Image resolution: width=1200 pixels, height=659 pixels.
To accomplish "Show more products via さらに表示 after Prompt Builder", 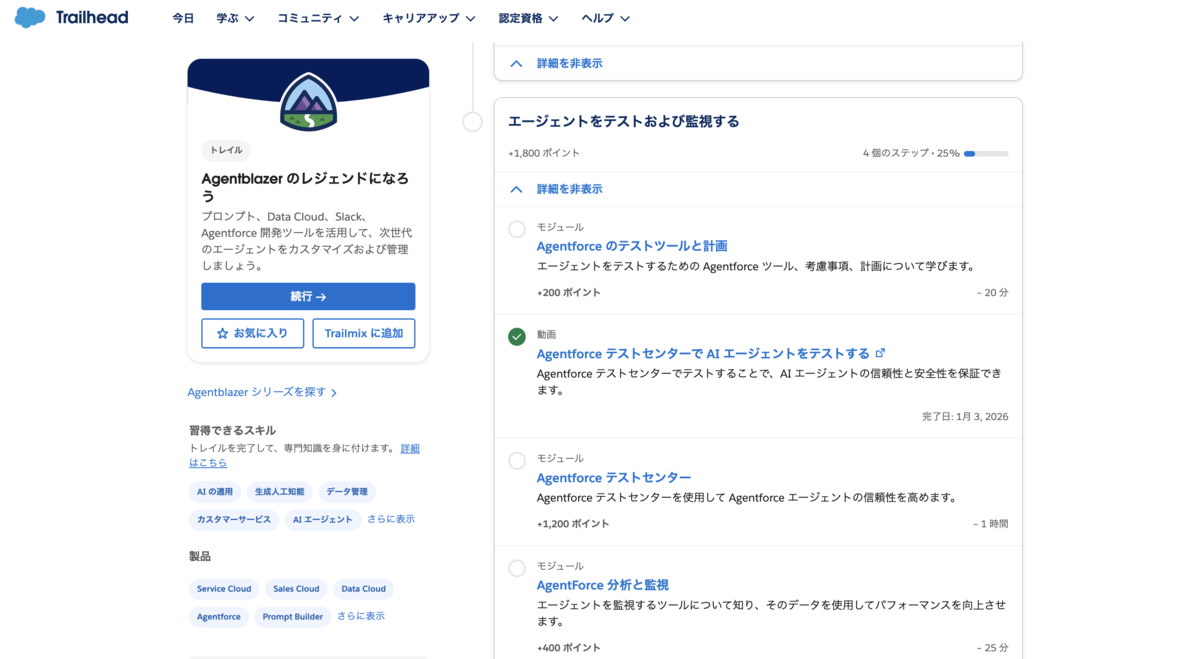I will 361,616.
